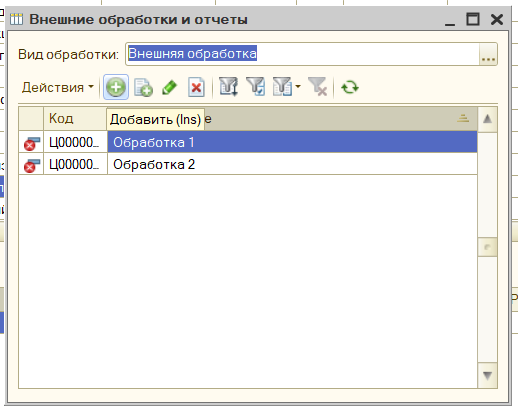Click the Вид обработки input field
Viewport: 518px width, 413px height.
click(302, 54)
